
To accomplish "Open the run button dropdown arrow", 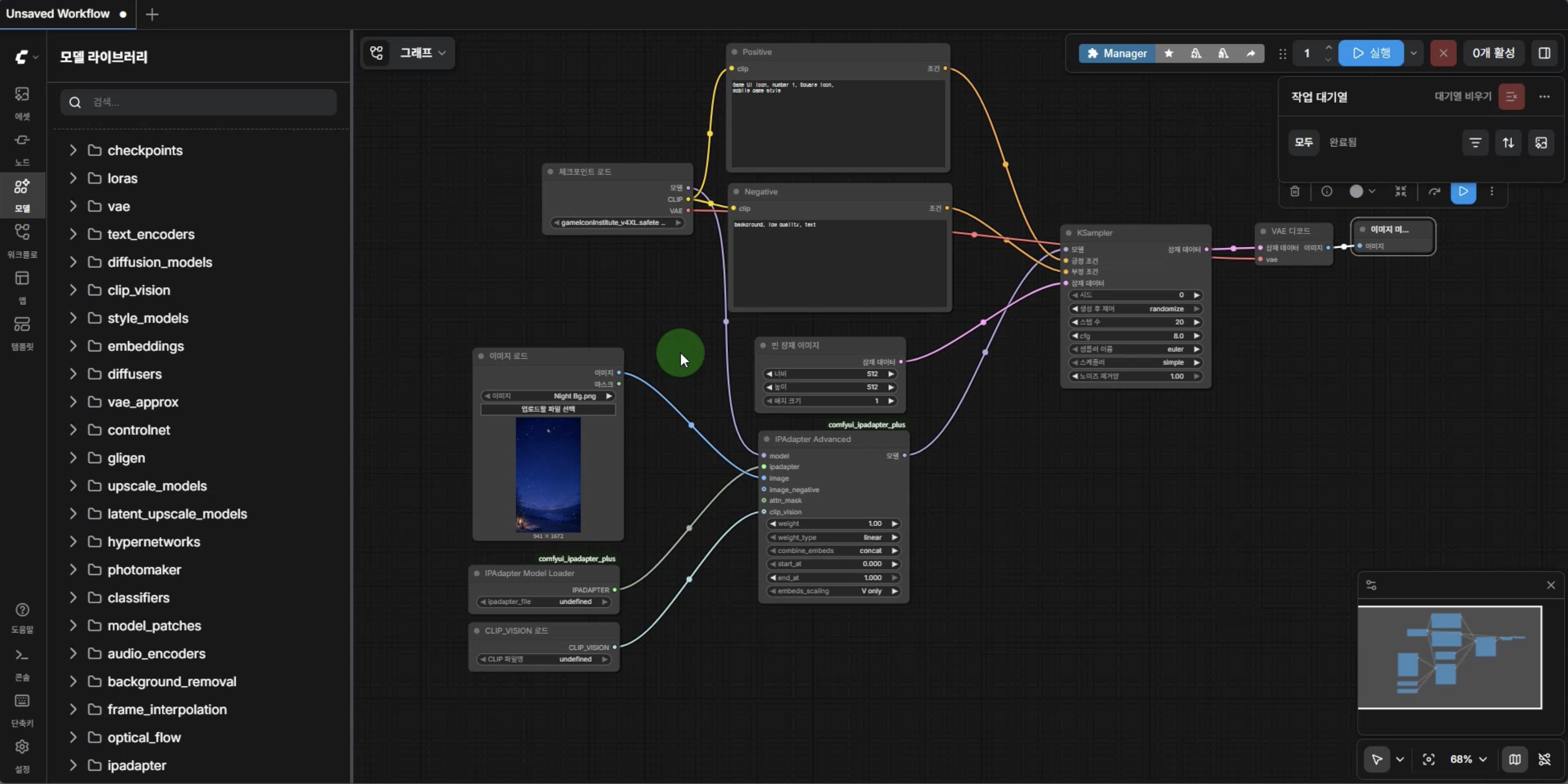I will 1413,53.
